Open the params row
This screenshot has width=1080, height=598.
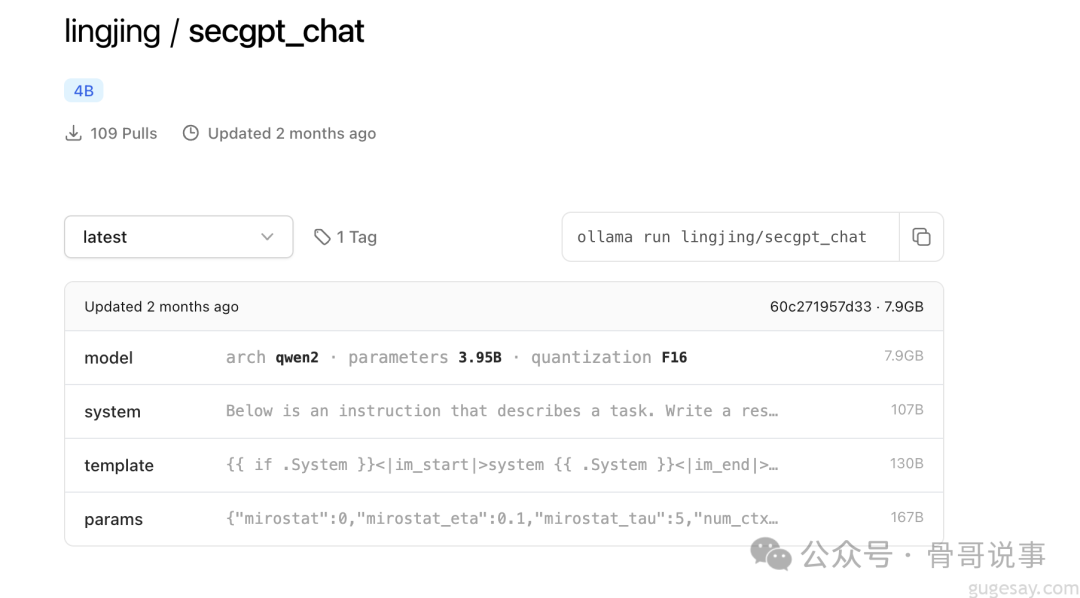(503, 519)
